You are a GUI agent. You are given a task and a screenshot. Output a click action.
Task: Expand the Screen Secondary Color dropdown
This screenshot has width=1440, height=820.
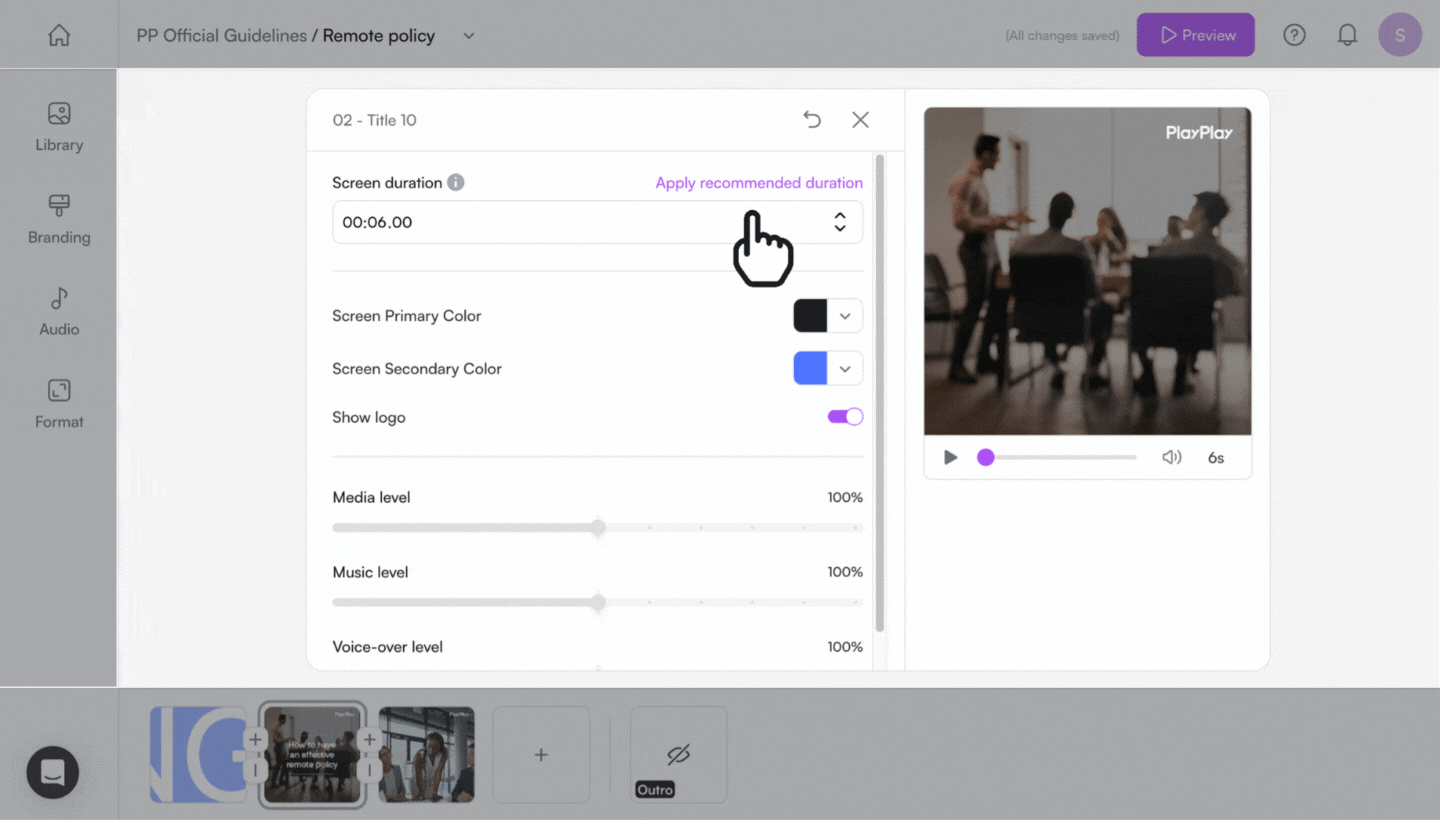coord(845,369)
